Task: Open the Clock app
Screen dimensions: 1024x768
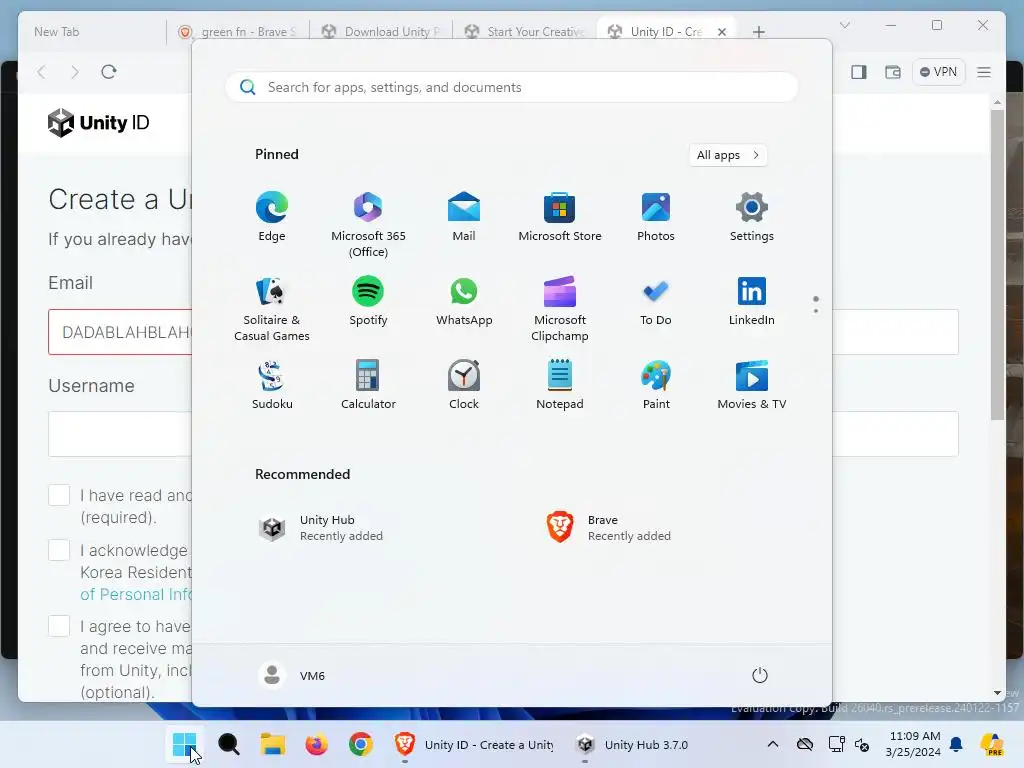Action: click(464, 385)
